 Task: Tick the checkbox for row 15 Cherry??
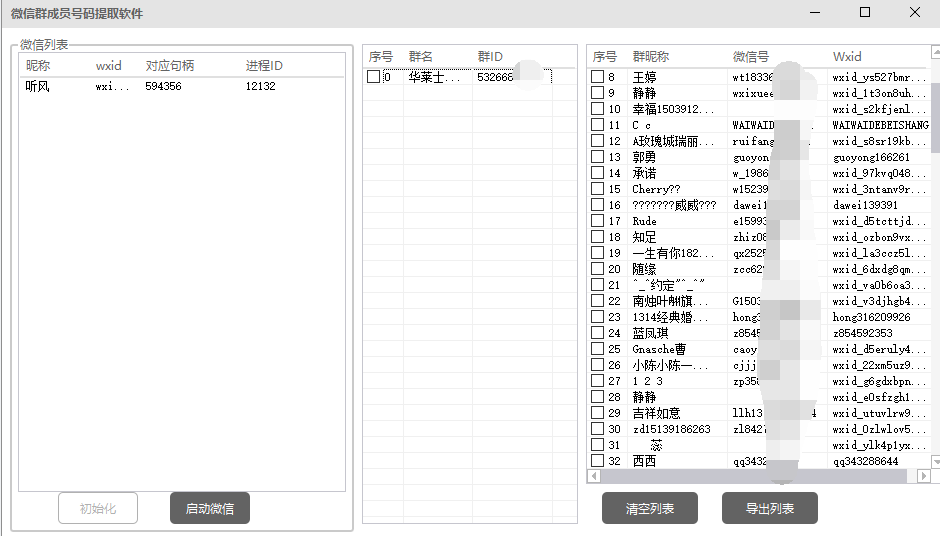(x=597, y=189)
